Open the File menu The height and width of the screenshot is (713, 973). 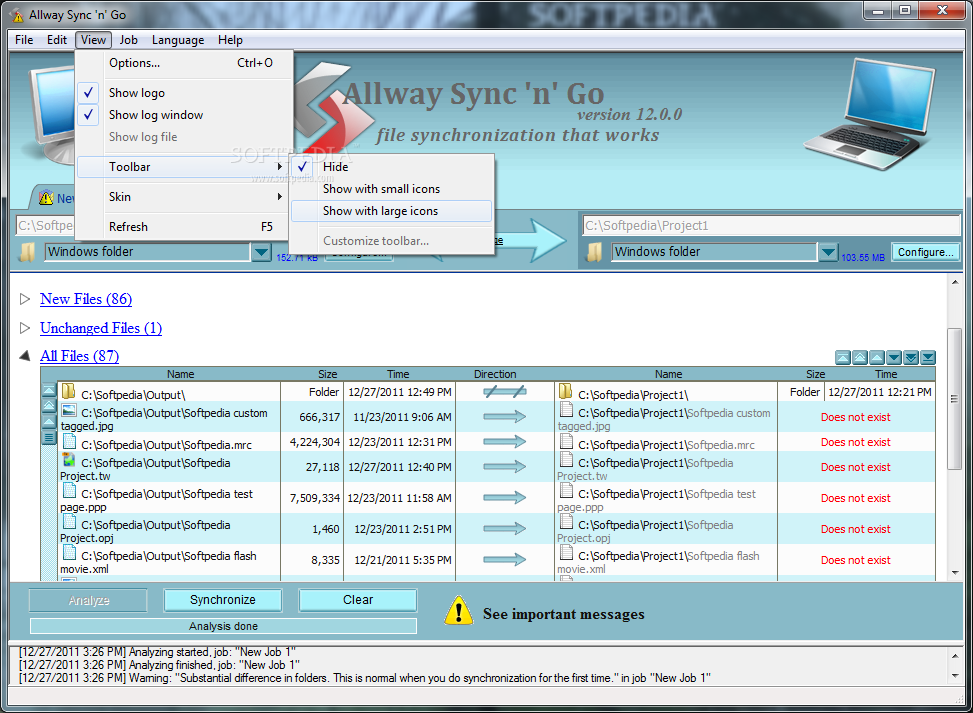24,40
